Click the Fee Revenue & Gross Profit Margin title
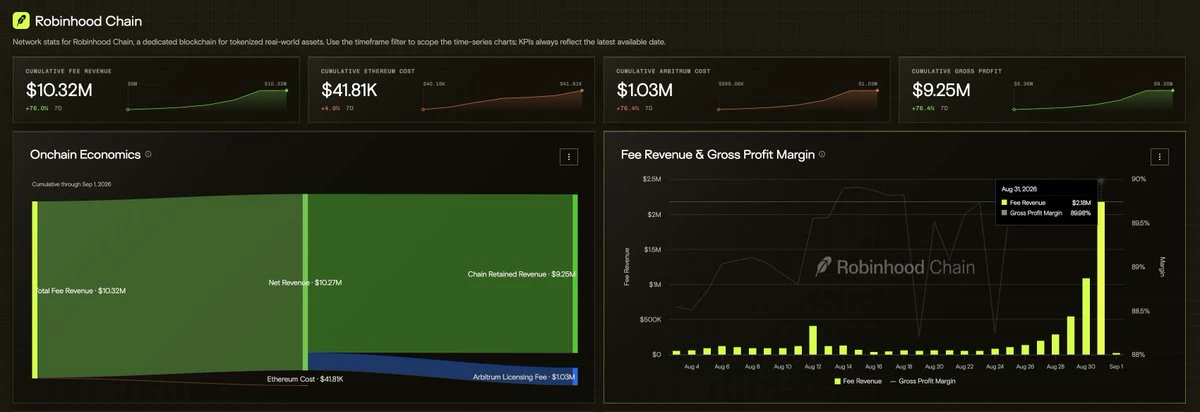This screenshot has width=1200, height=412. point(717,155)
